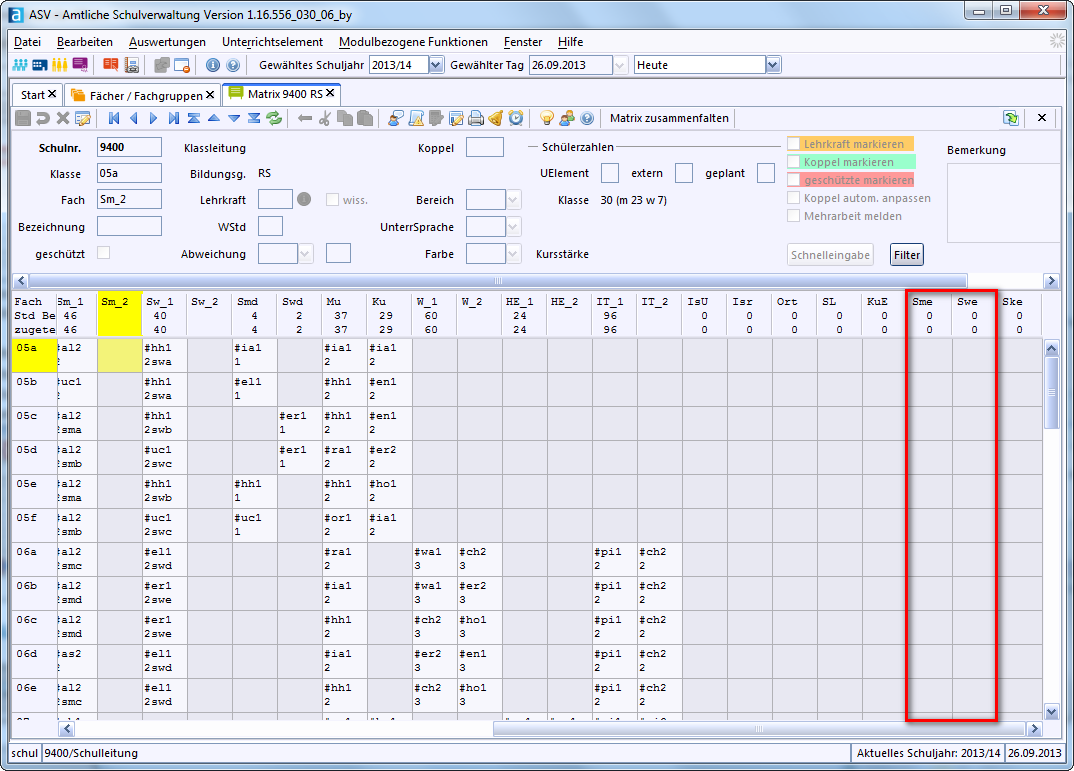Close the Matrix 9400 RS tab

(330, 92)
